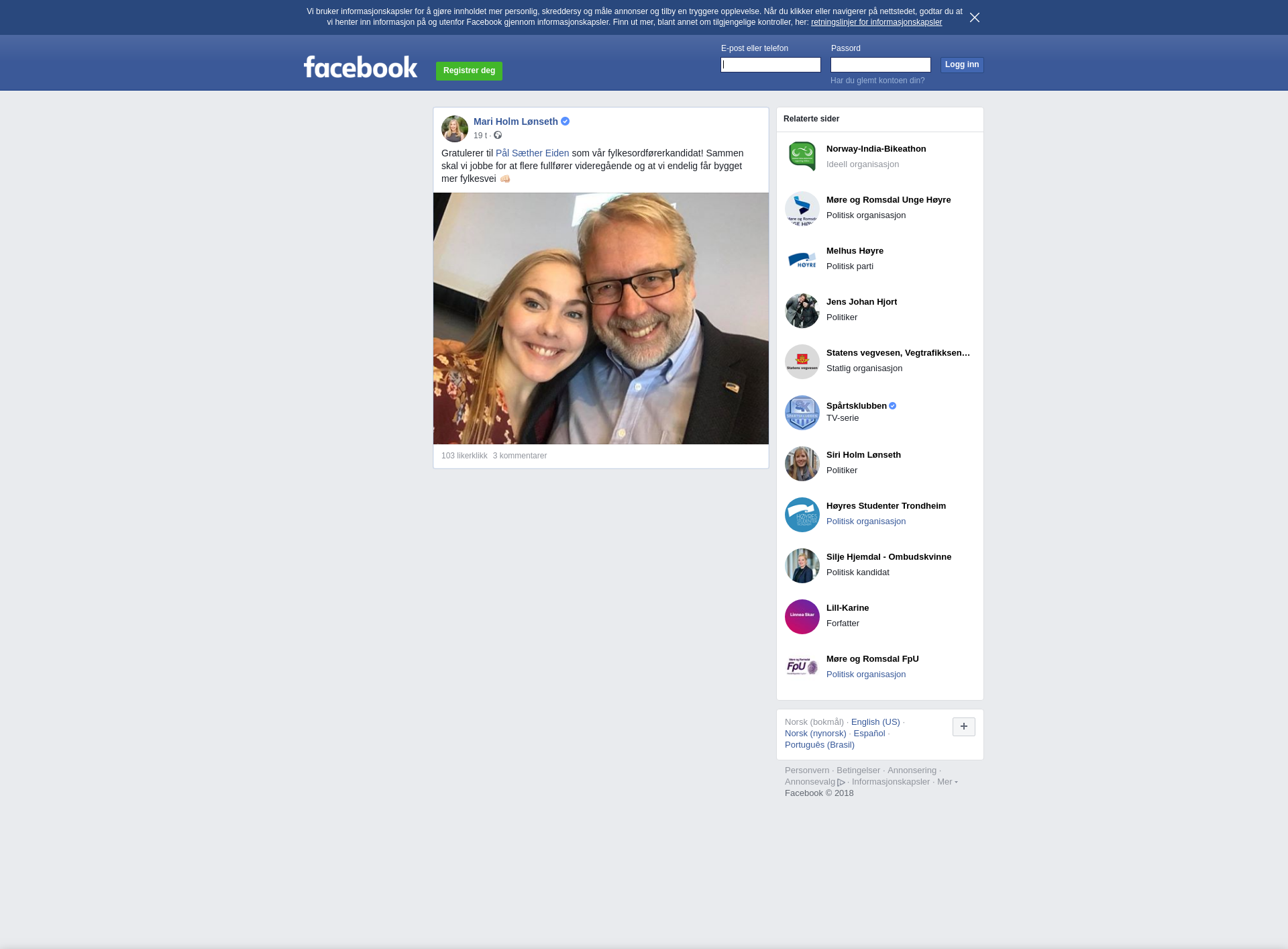Expand the Mer footer menu
The image size is (1288, 949).
pos(947,782)
